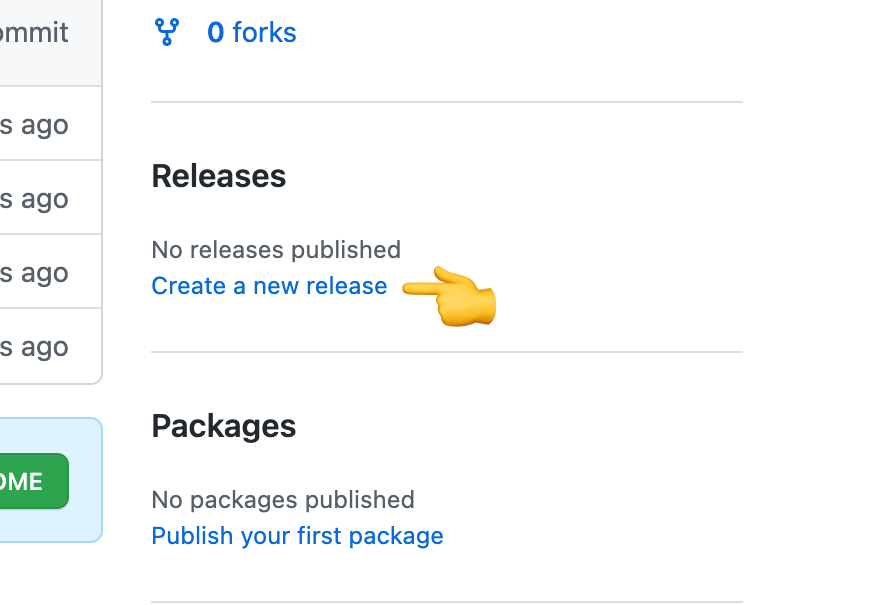Click No releases published text
Image resolution: width=895 pixels, height=605 pixels.
(275, 249)
